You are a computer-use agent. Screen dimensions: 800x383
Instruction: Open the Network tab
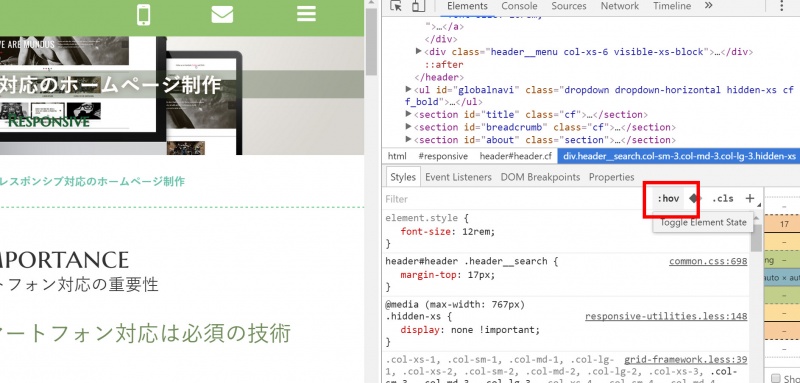click(x=619, y=6)
